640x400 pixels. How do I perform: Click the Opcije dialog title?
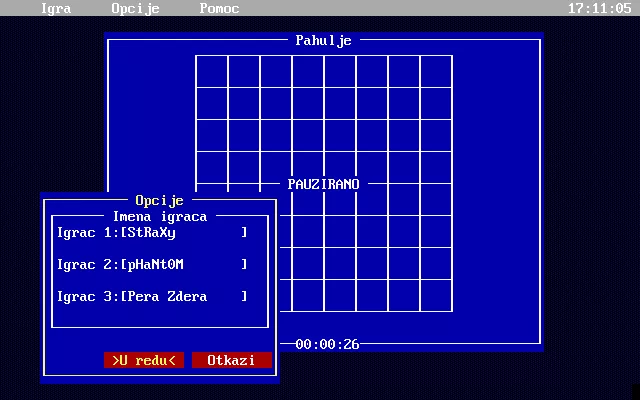pos(160,200)
